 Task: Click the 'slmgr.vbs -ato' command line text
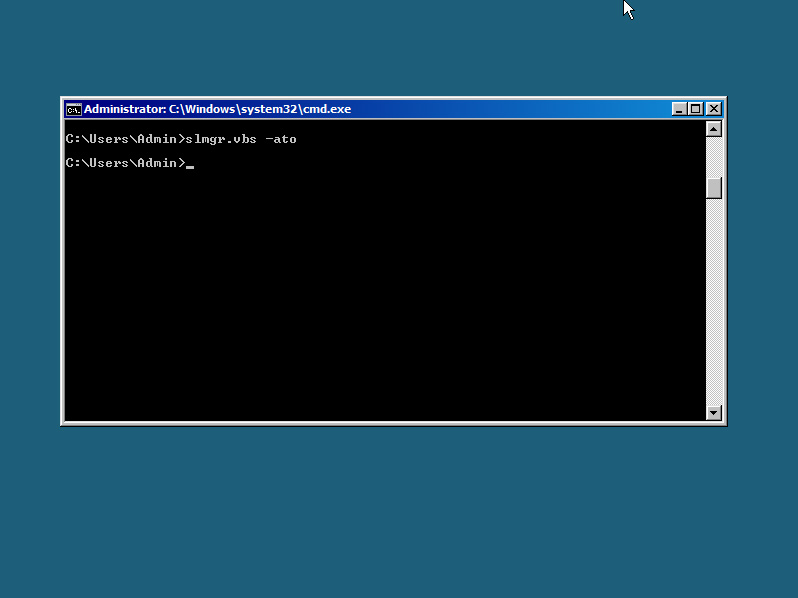[241, 139]
